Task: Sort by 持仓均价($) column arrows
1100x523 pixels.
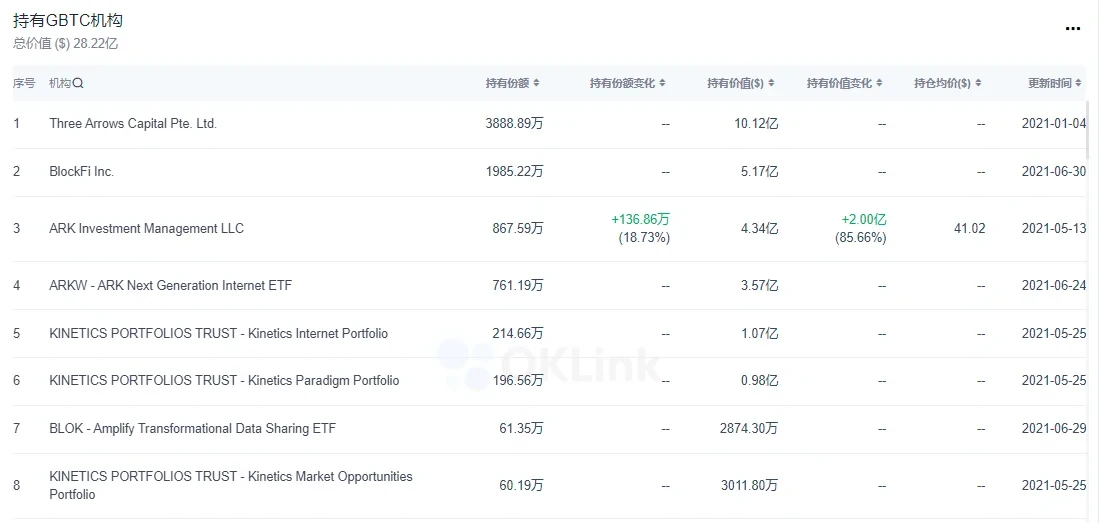Action: [x=978, y=84]
